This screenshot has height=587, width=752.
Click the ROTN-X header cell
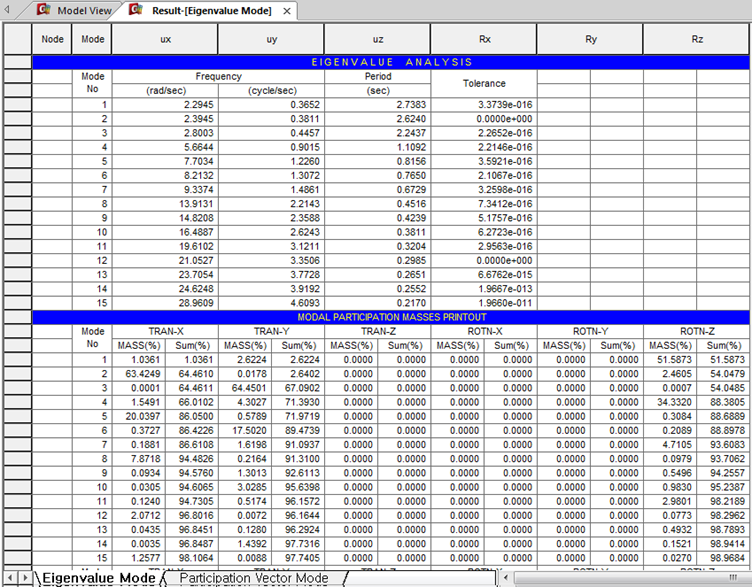point(484,331)
